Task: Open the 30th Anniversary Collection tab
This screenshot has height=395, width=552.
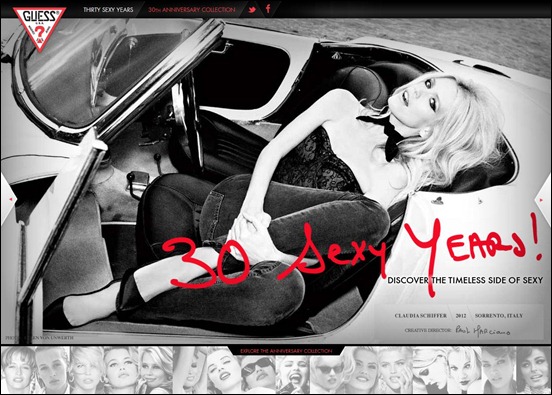Action: tap(192, 10)
